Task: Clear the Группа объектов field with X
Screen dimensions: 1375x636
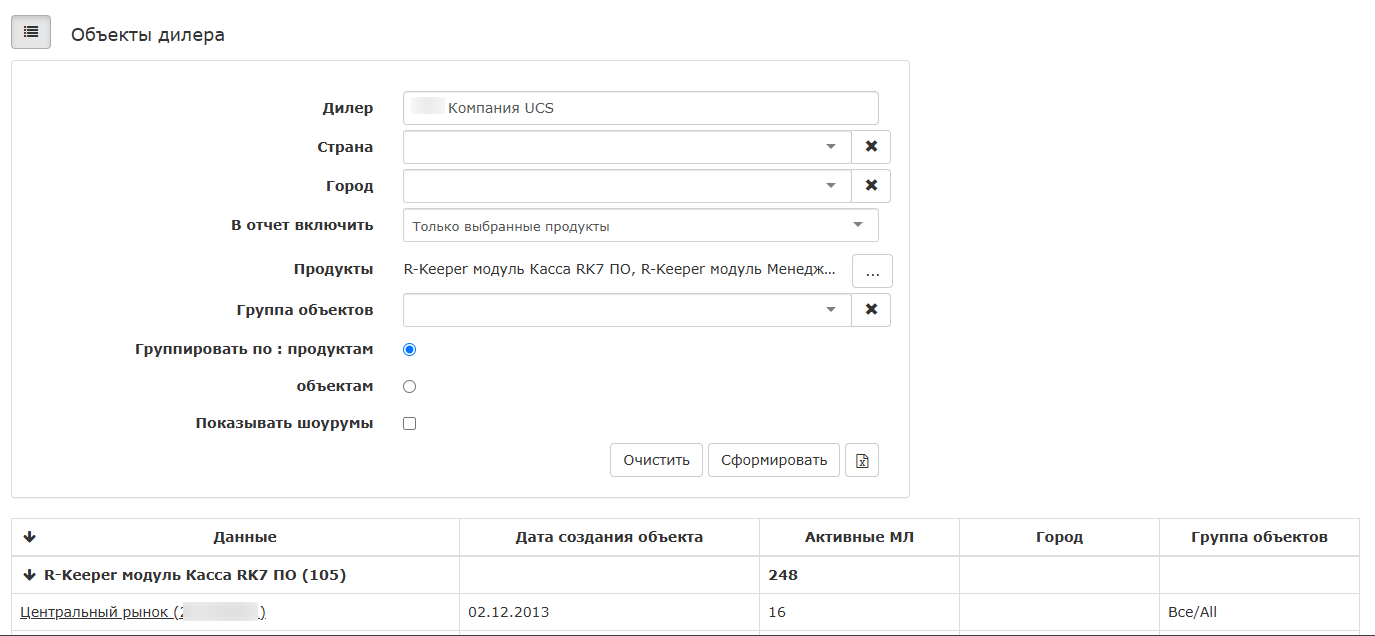Action: coord(870,310)
